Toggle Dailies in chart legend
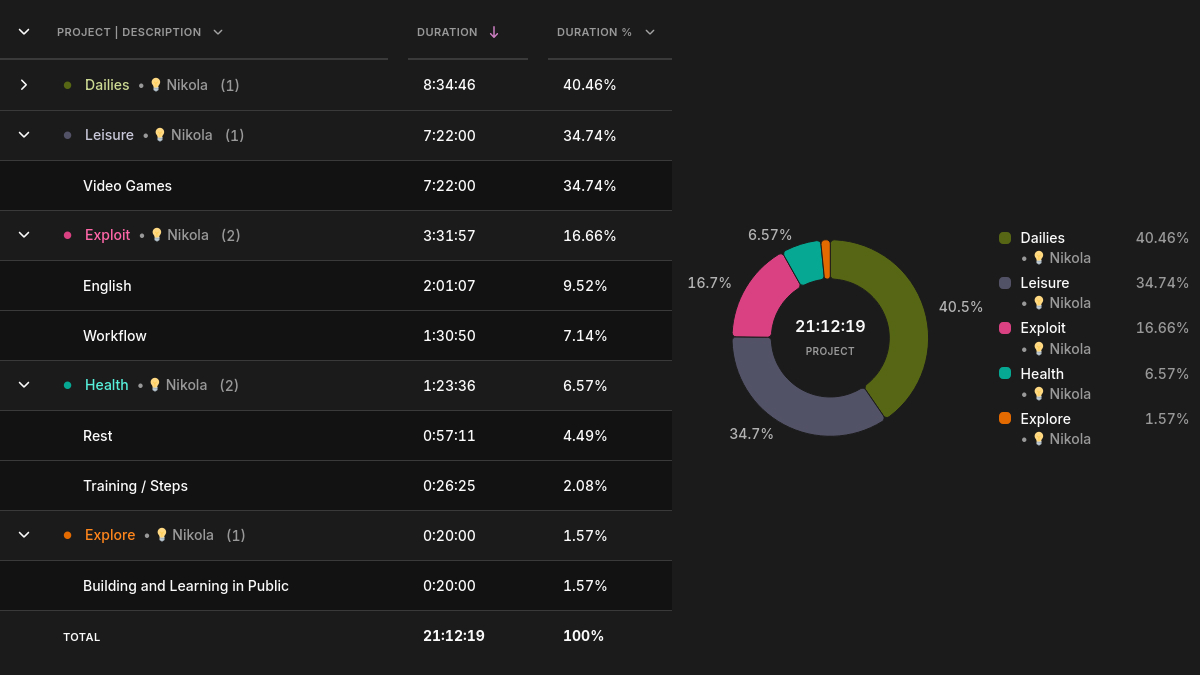Screen dimensions: 1200x675 pos(1042,238)
